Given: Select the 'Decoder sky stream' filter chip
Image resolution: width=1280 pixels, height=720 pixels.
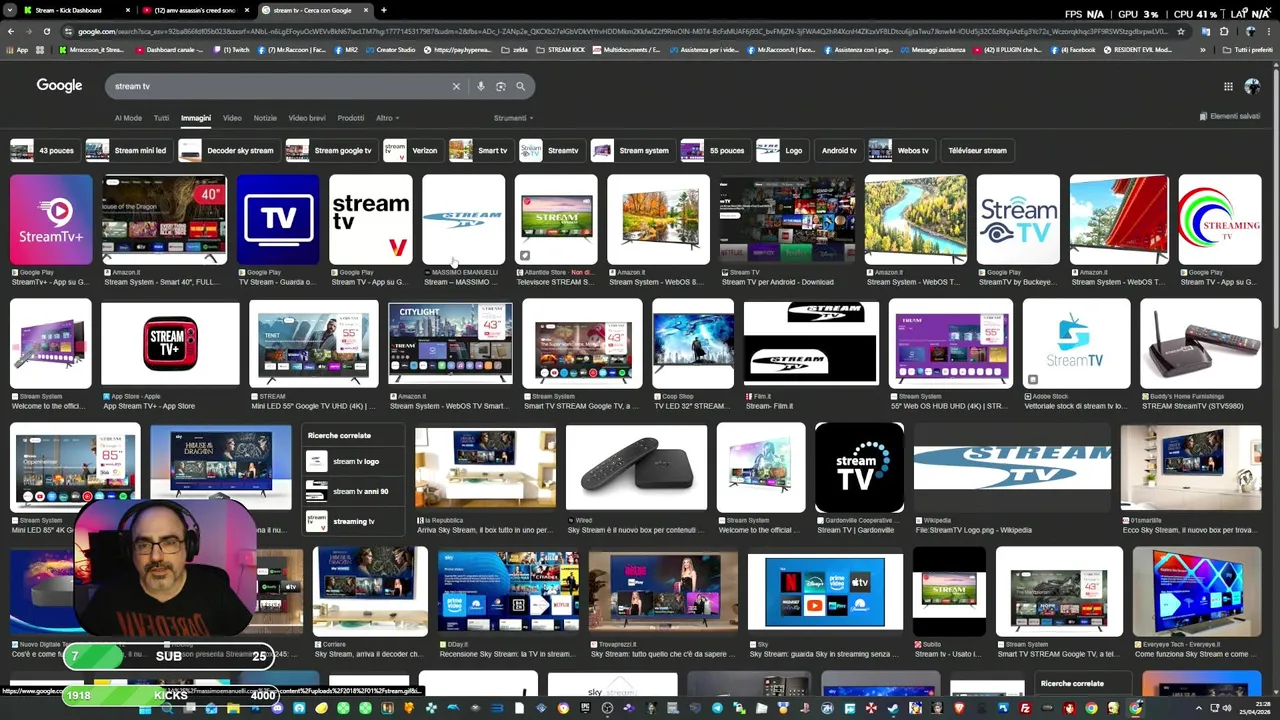Looking at the screenshot, I should 229,150.
